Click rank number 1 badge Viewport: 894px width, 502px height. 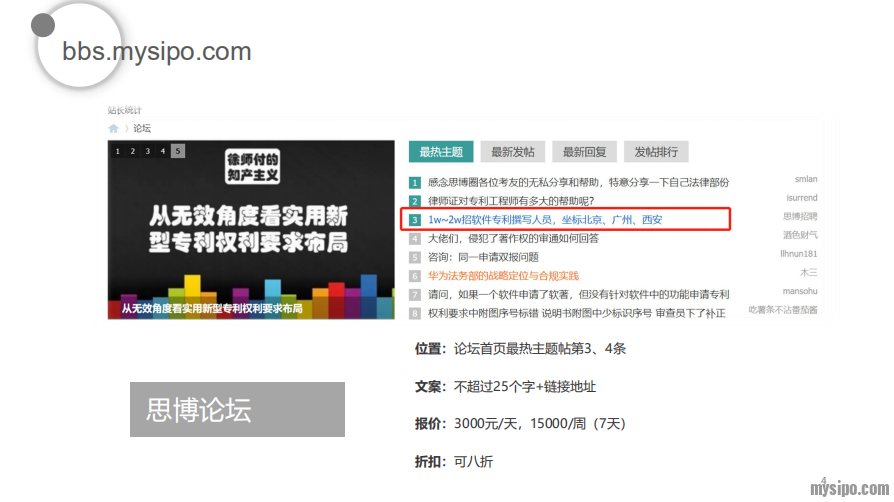[x=415, y=183]
